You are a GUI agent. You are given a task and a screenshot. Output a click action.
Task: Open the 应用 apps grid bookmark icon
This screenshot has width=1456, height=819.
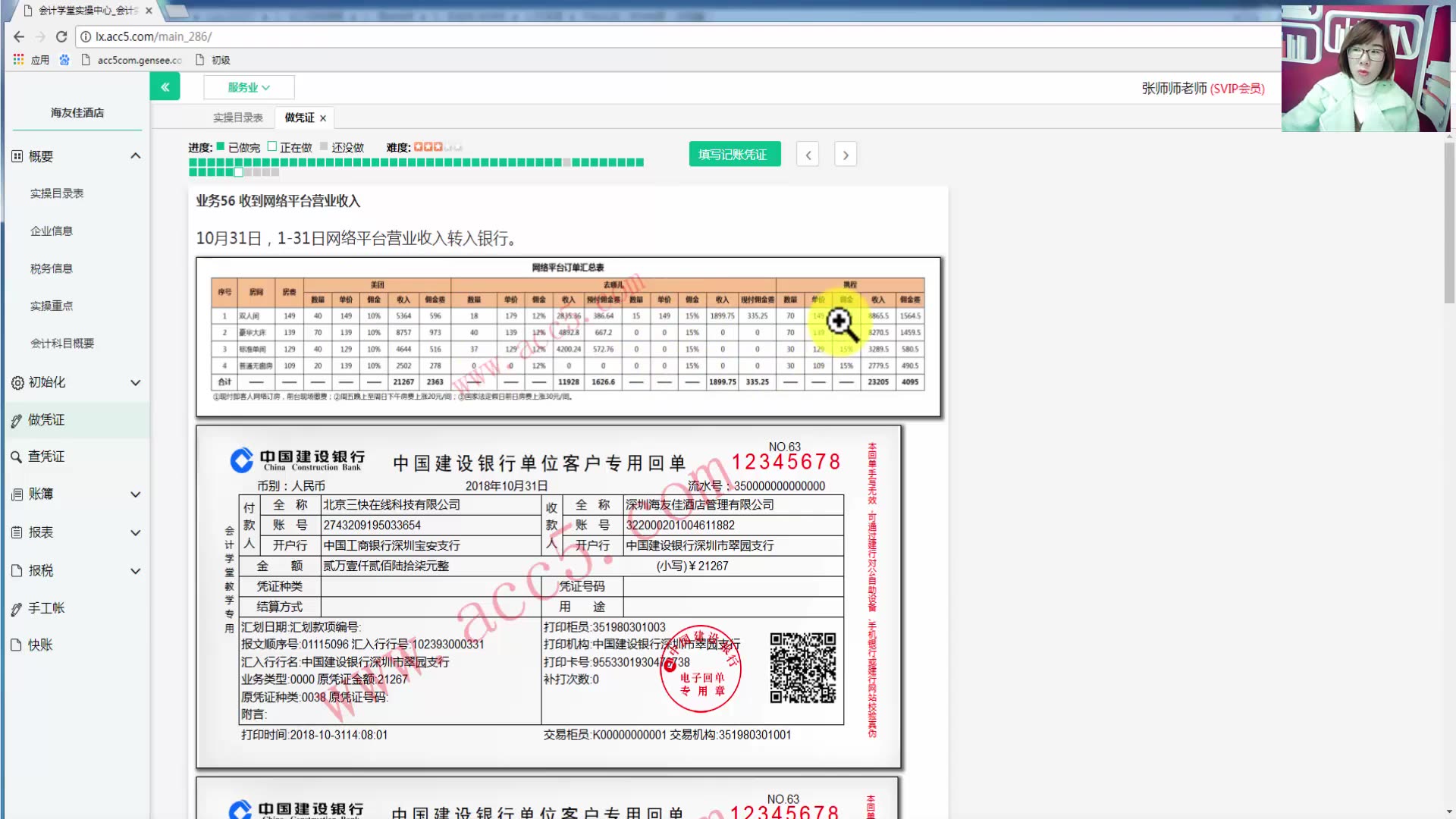click(19, 59)
